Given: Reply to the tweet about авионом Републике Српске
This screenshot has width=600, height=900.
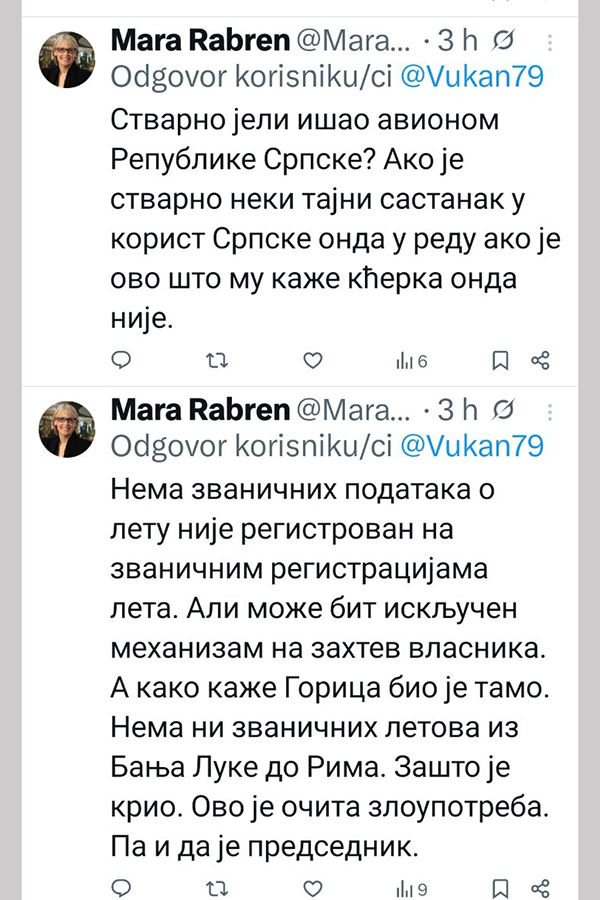Looking at the screenshot, I should point(119,360).
